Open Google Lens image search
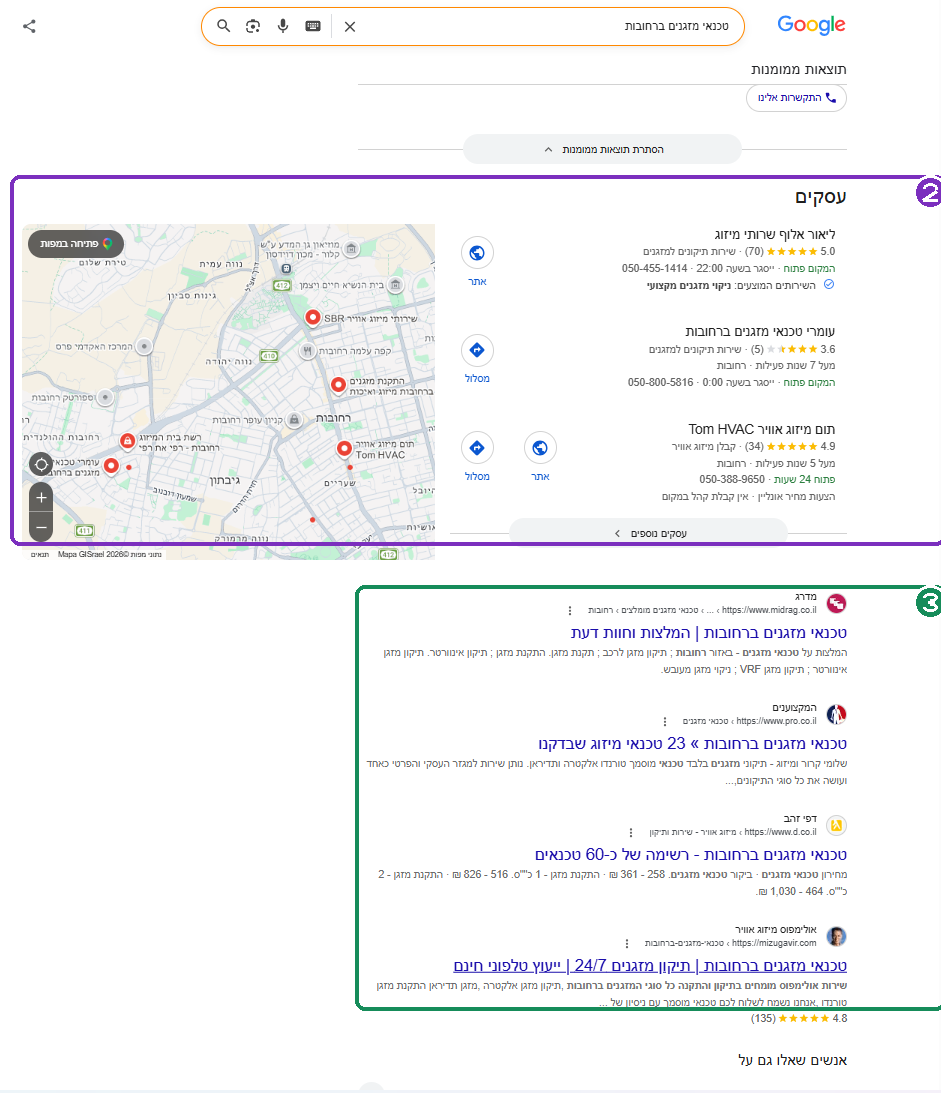Screen dimensions: 941x1093 click(253, 26)
